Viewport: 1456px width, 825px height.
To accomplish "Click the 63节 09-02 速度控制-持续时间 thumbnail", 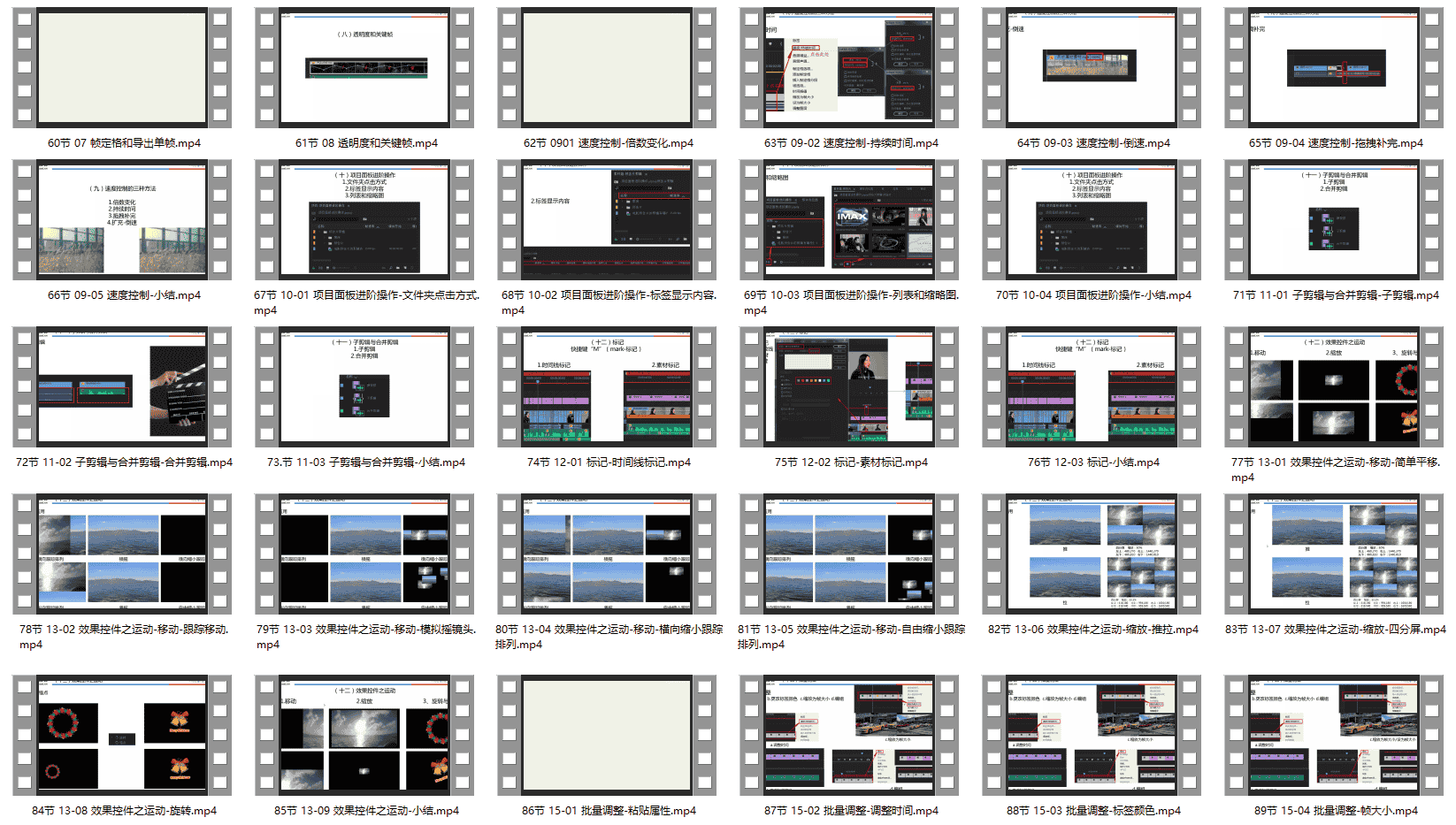I will [x=849, y=68].
